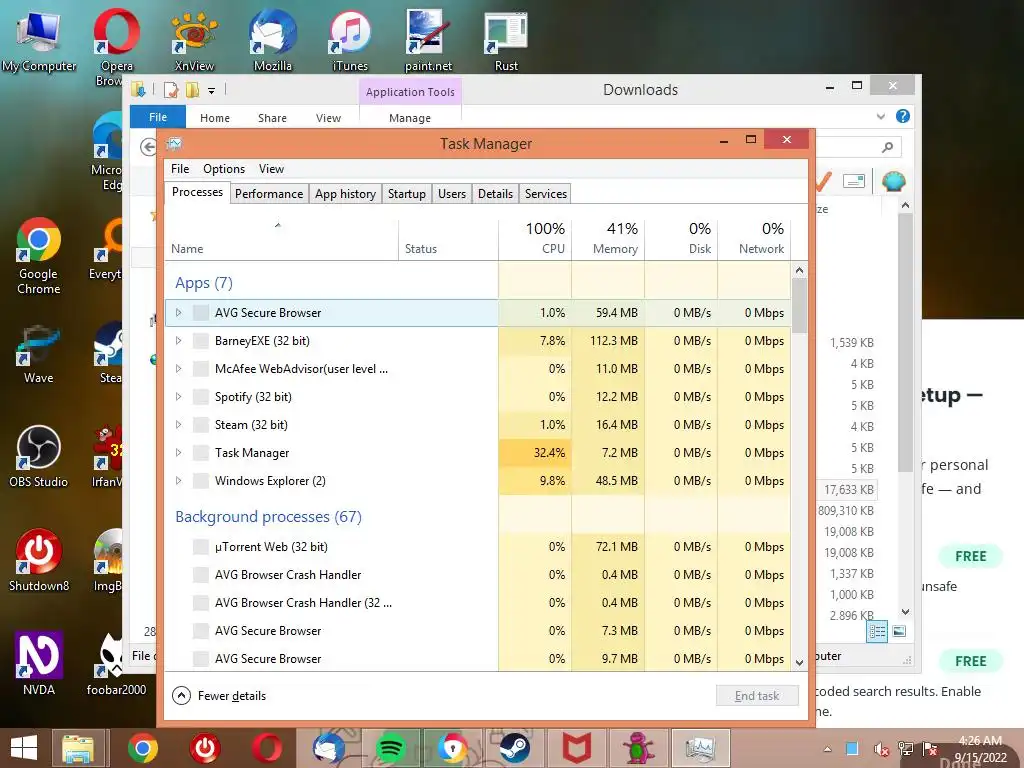Open the My Computer desktop icon
1024x768 pixels.
[39, 40]
